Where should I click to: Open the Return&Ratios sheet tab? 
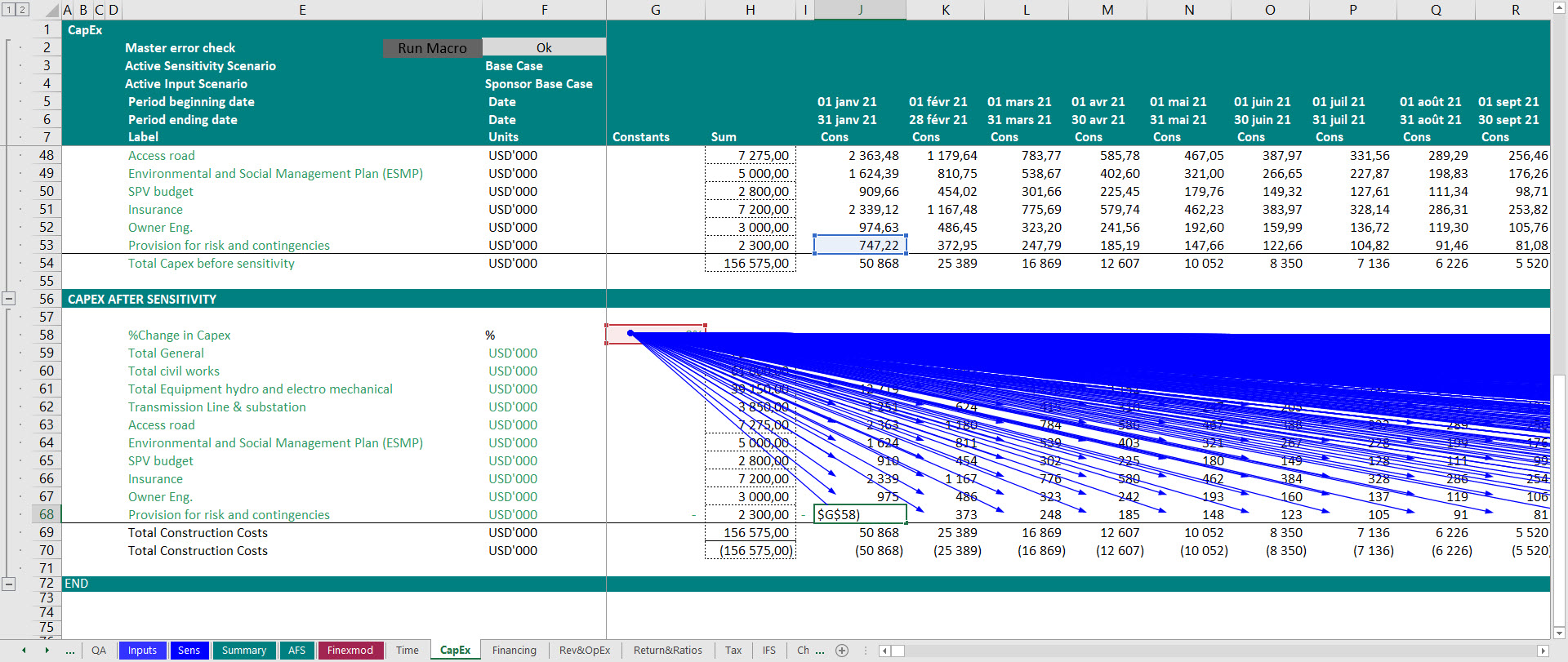[668, 651]
